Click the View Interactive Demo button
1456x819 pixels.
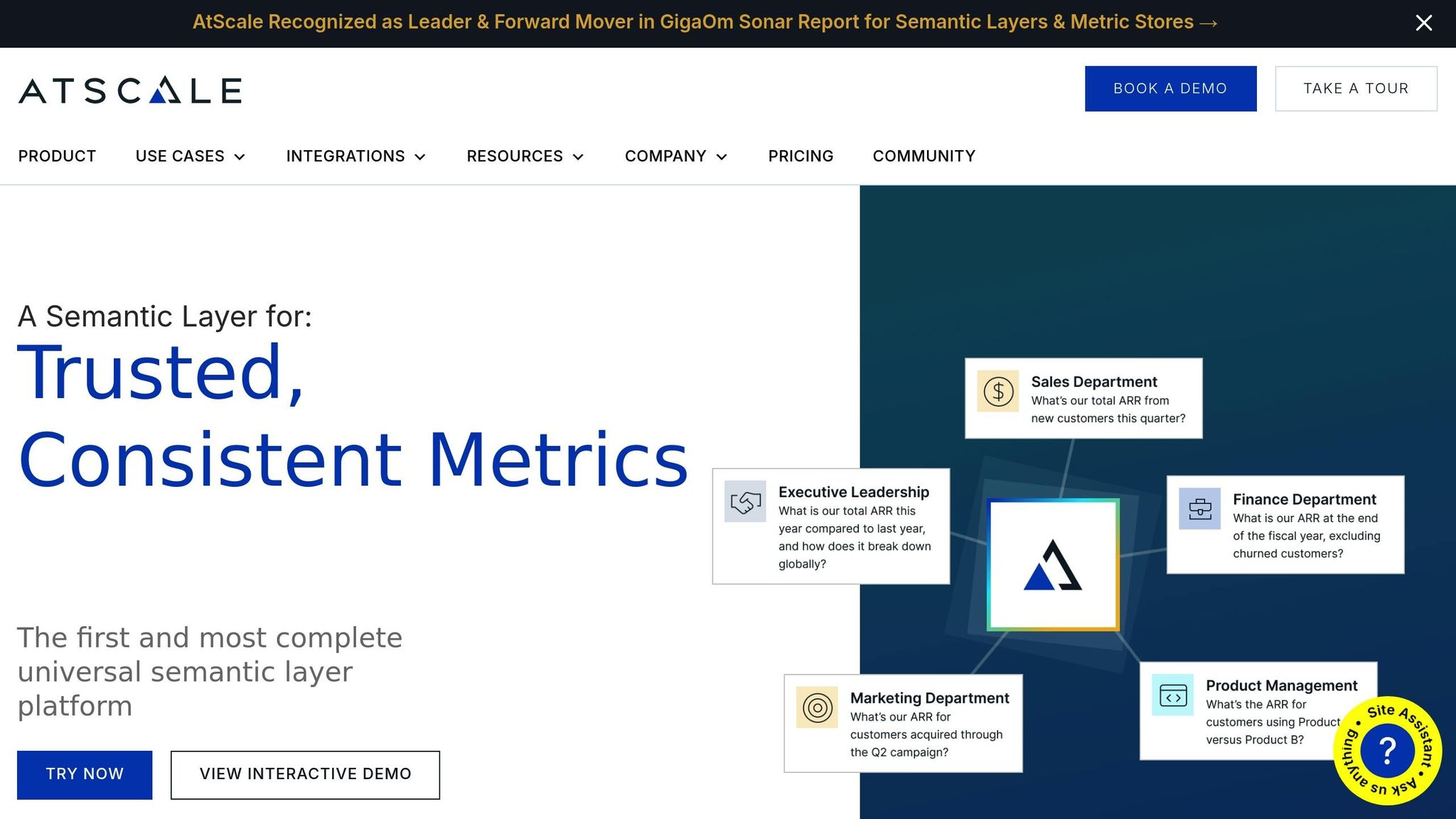305,774
